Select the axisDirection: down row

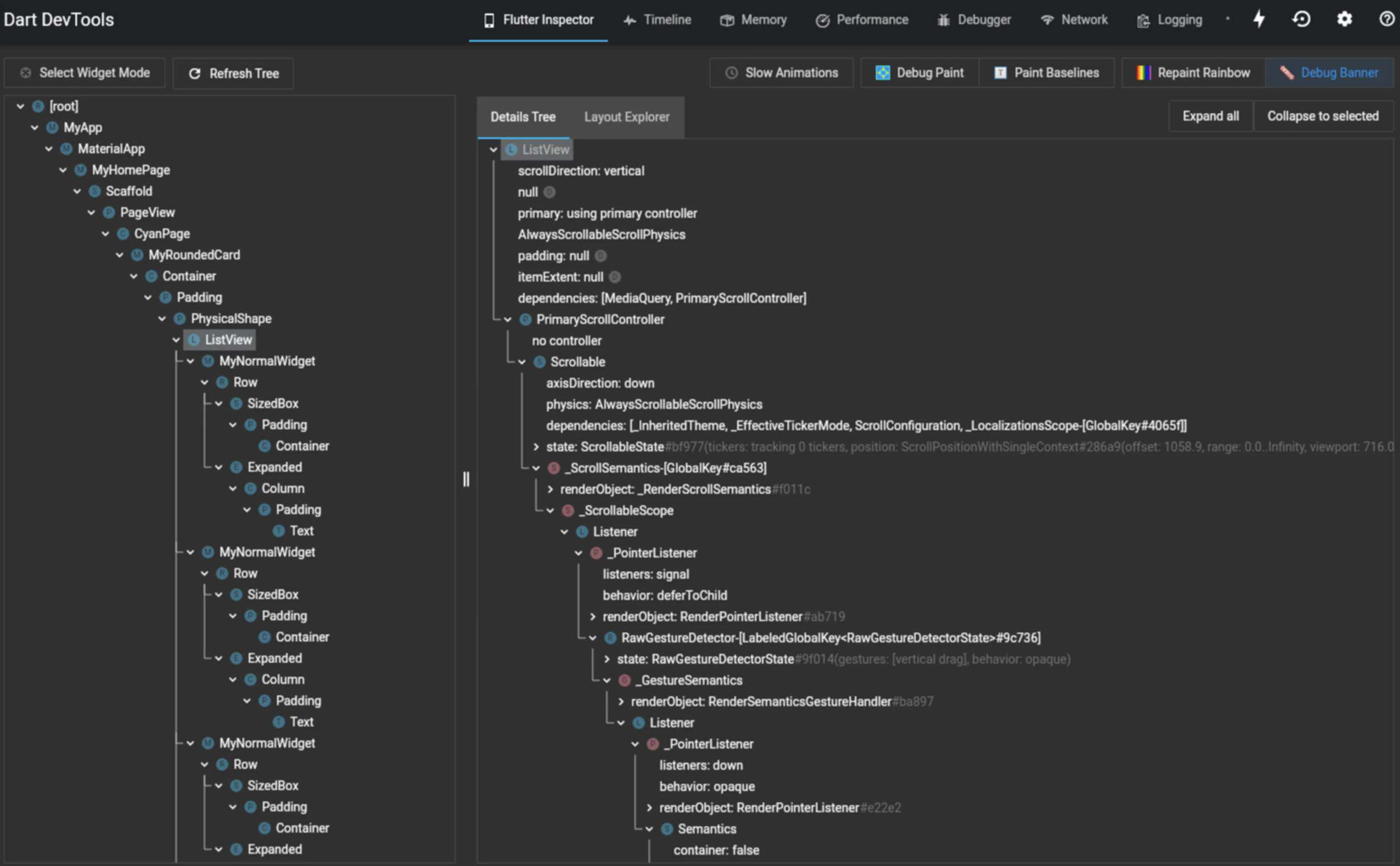click(600, 382)
